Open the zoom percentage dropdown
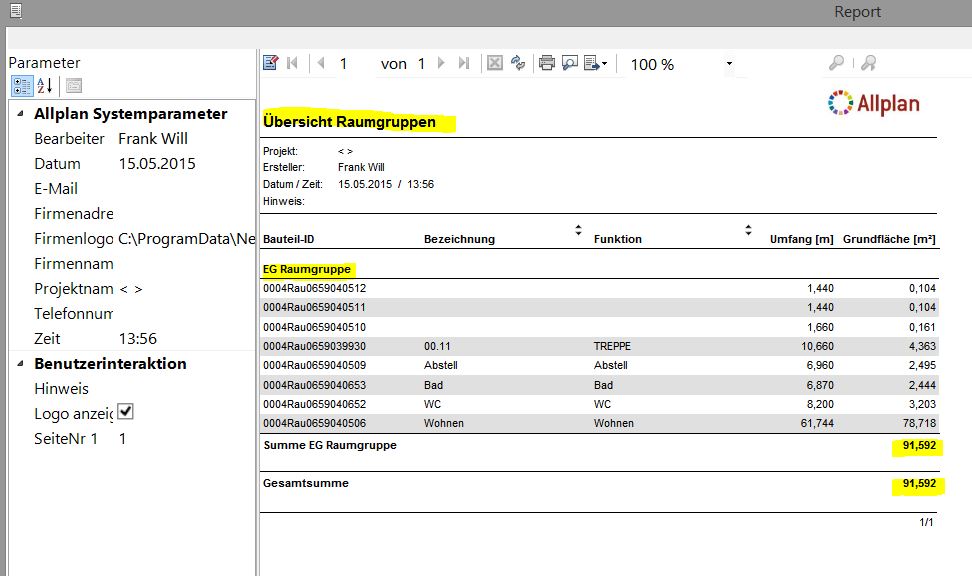The height and width of the screenshot is (576, 972). pyautogui.click(x=729, y=64)
